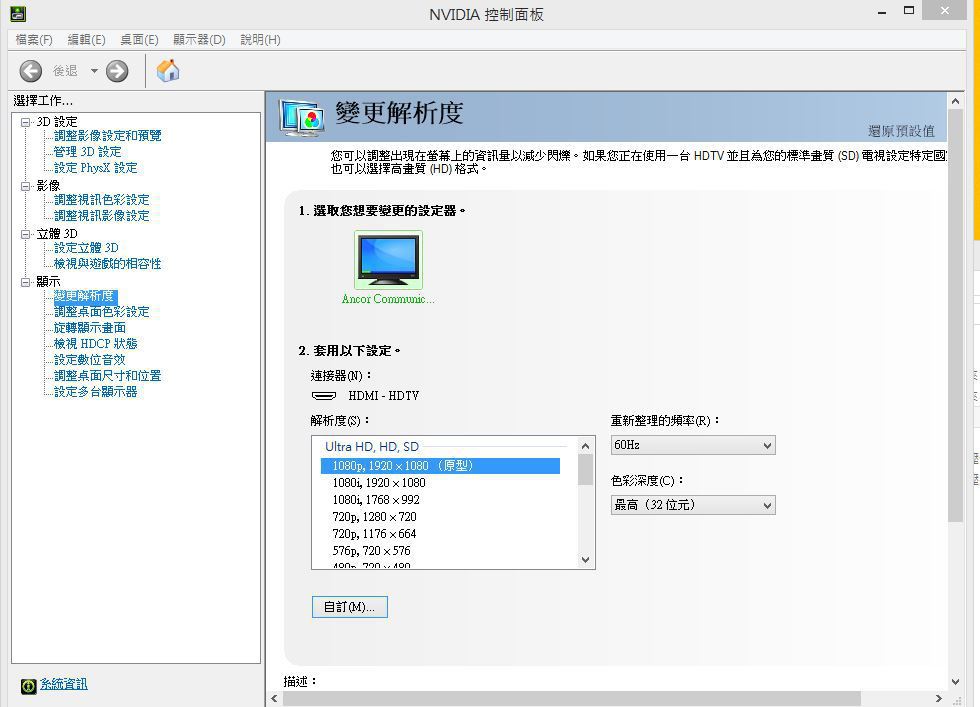The height and width of the screenshot is (707, 980).
Task: Open the 說明(H) menu
Action: click(x=260, y=40)
